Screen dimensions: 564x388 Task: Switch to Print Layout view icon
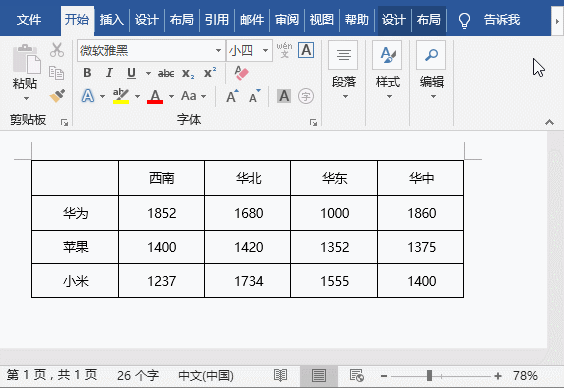pyautogui.click(x=319, y=375)
